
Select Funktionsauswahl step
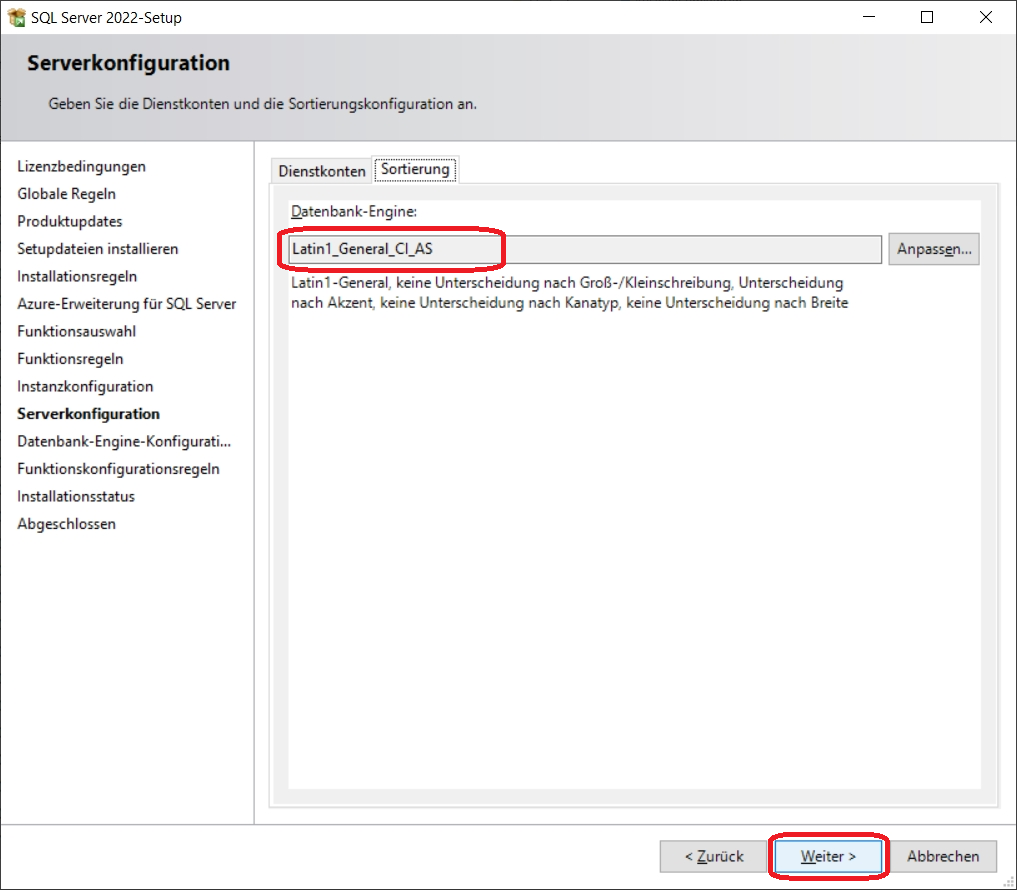tap(77, 331)
